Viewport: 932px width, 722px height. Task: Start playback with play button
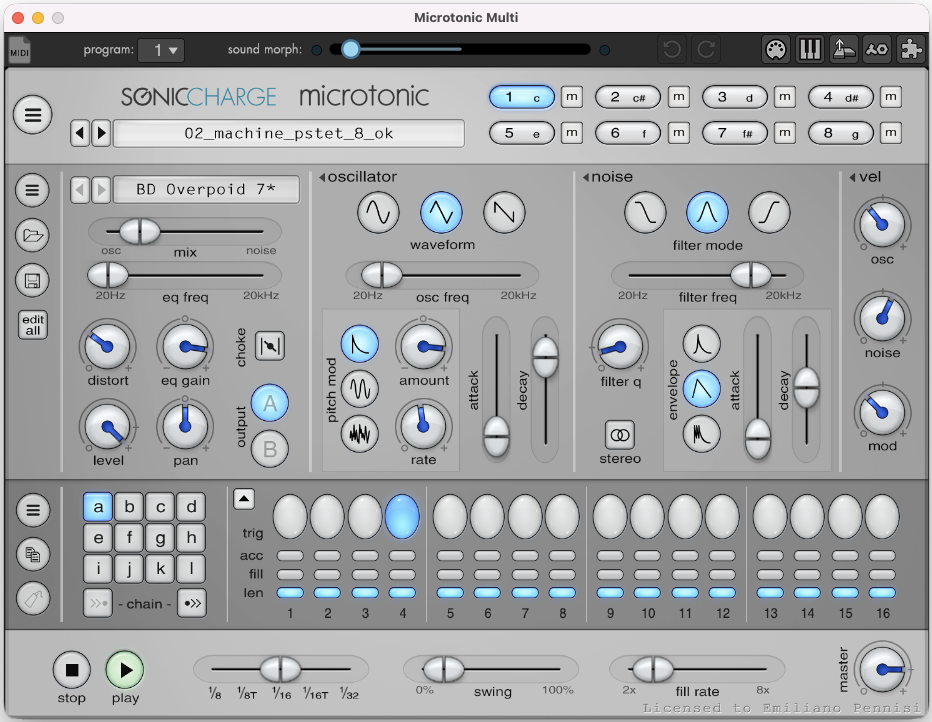coord(125,670)
